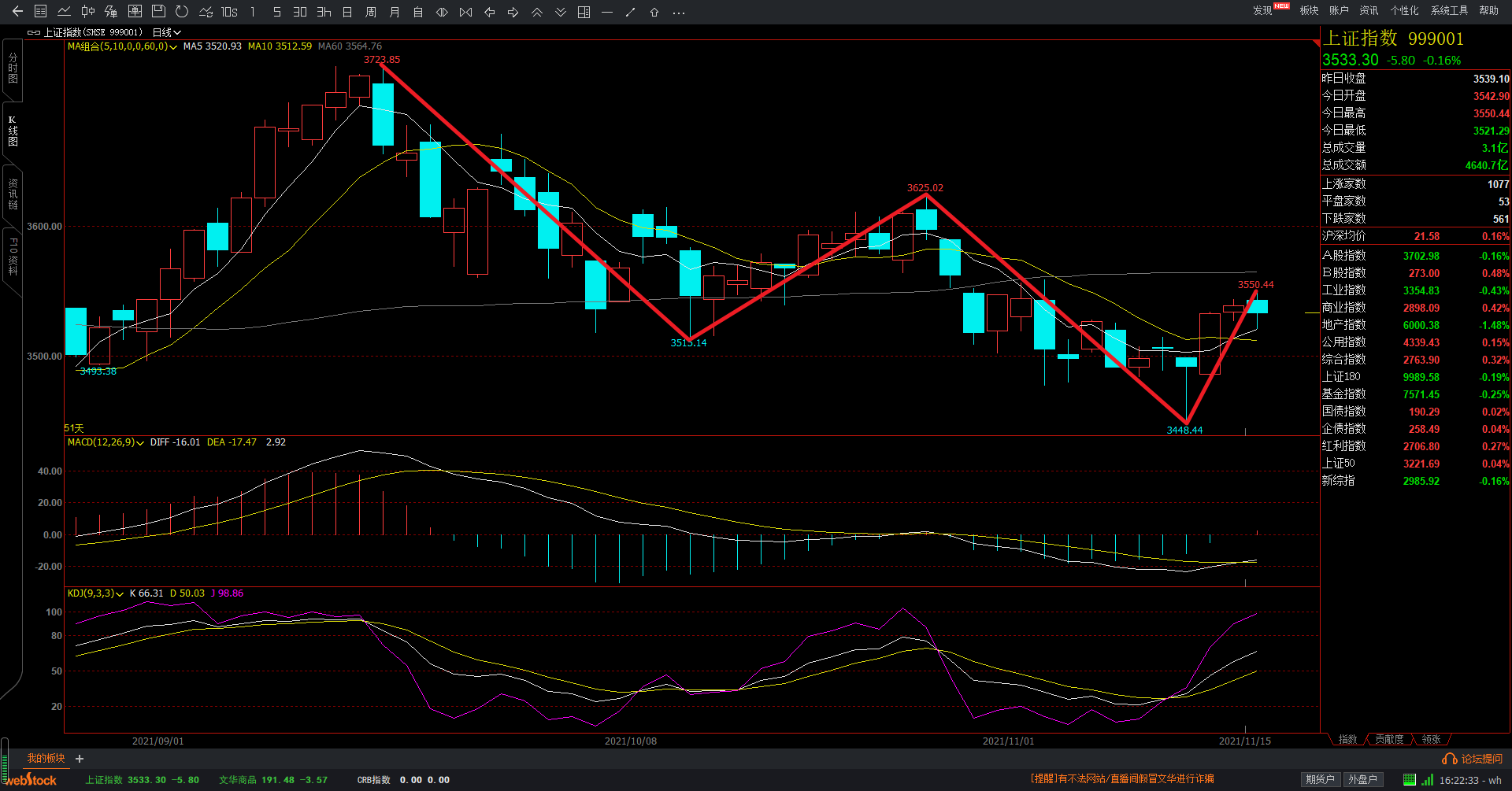Click the candlestick chart icon in the toolbar
1512x791 pixels.
(87, 12)
